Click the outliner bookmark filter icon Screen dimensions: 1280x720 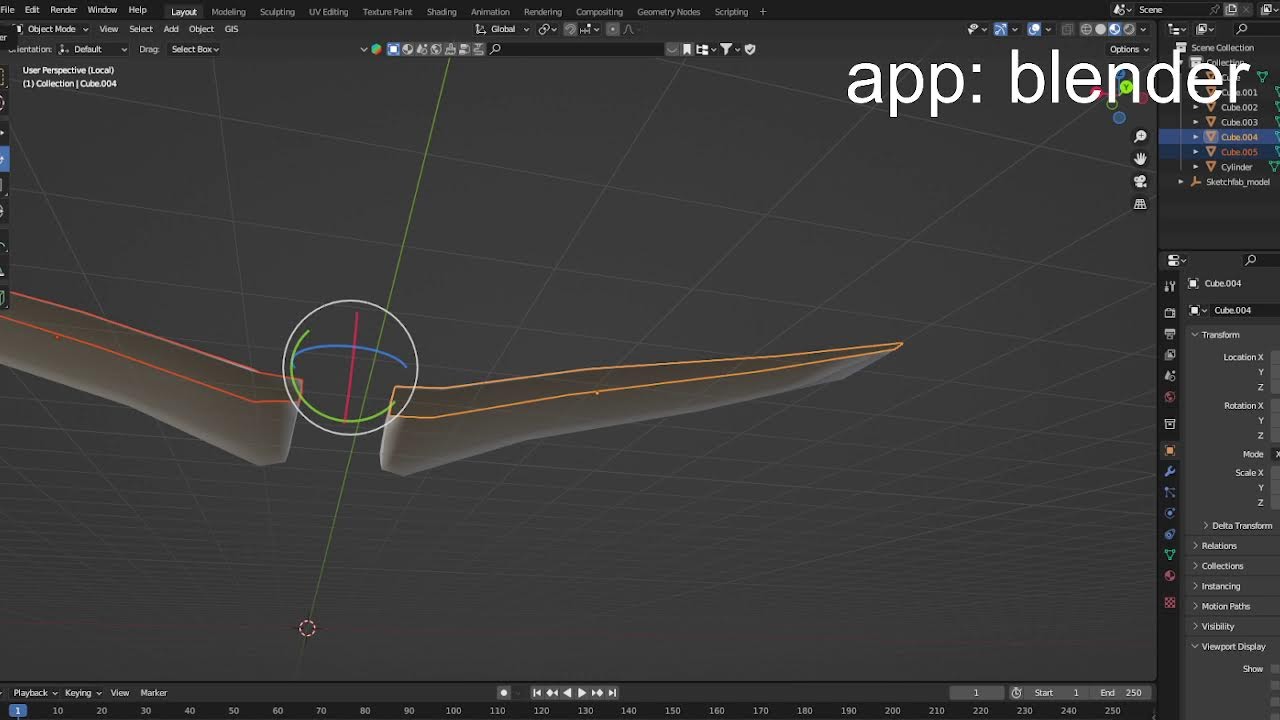click(x=687, y=49)
